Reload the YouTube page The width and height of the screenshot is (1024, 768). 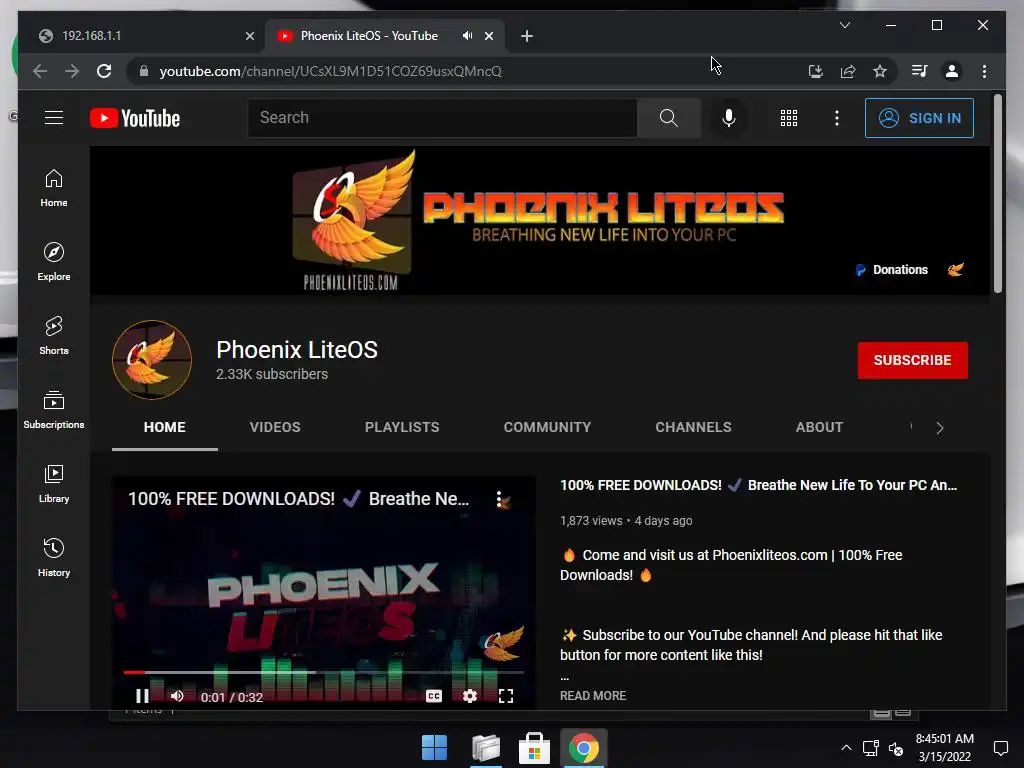coord(104,71)
